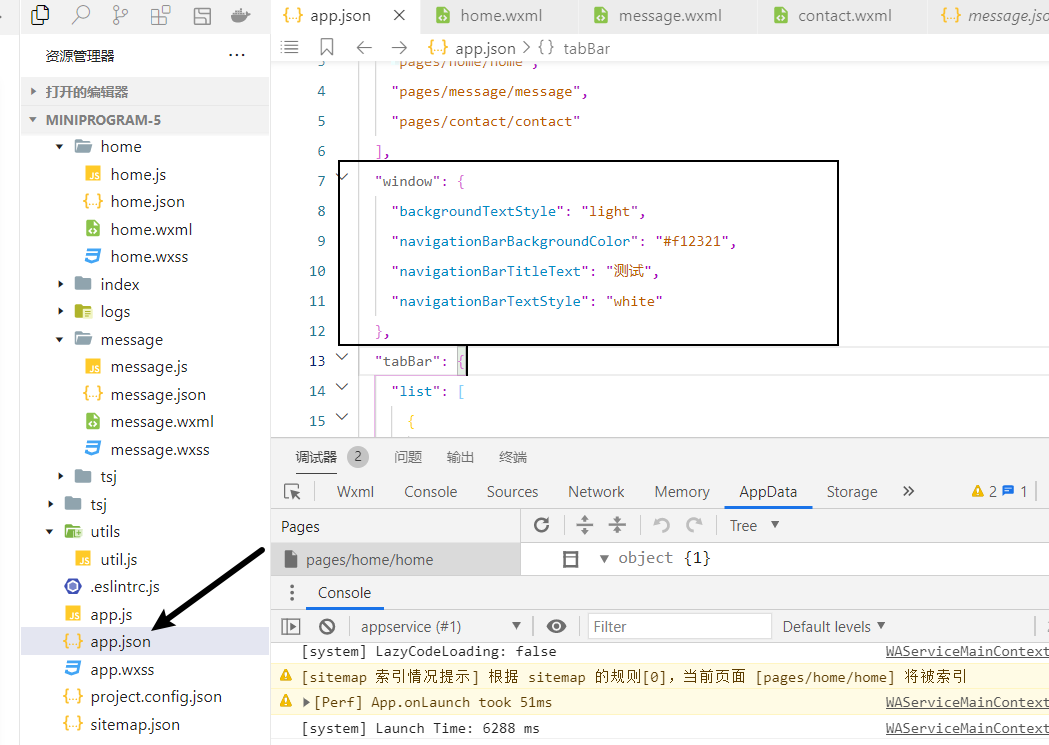Collapse the message folder
The height and width of the screenshot is (745, 1049).
[x=60, y=340]
